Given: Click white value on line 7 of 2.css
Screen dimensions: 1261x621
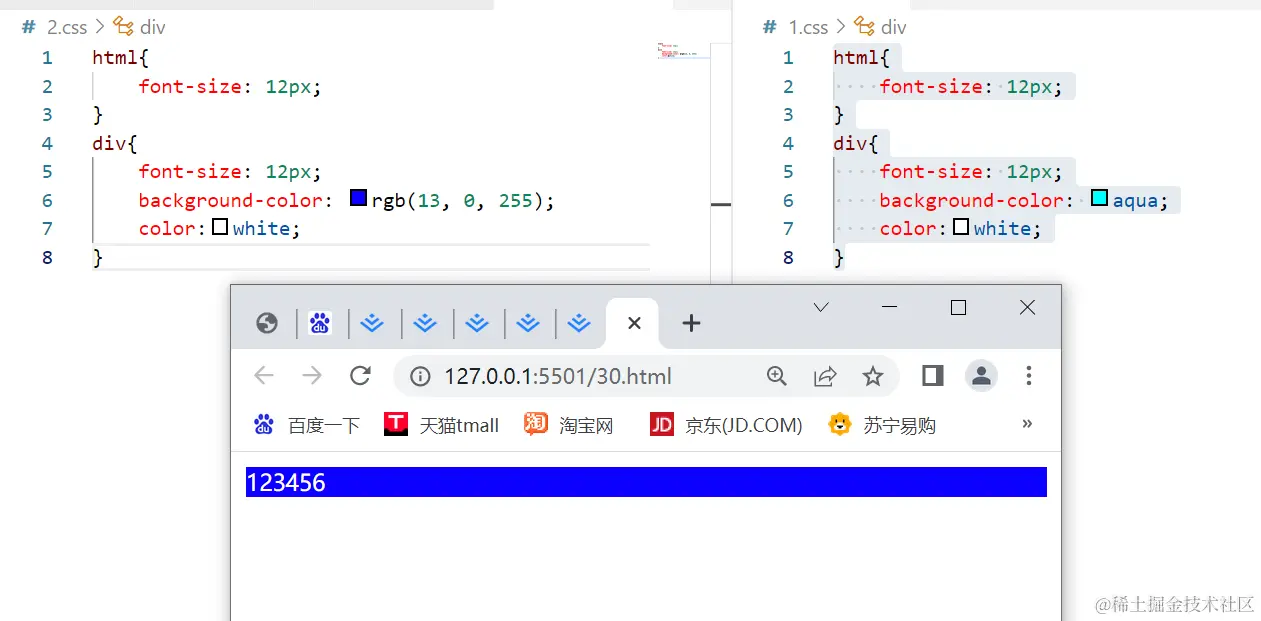Looking at the screenshot, I should point(263,228).
